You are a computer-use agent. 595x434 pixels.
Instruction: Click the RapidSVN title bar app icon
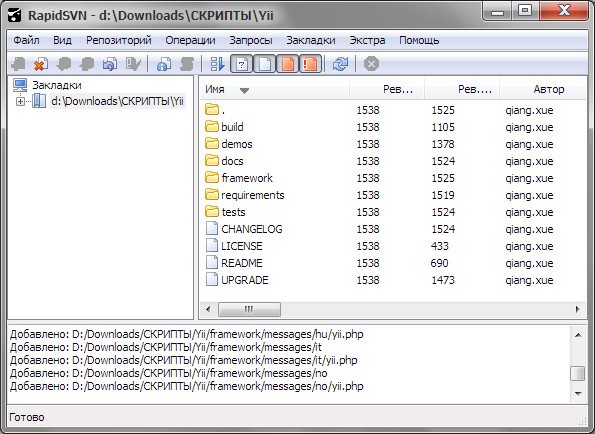(x=15, y=15)
